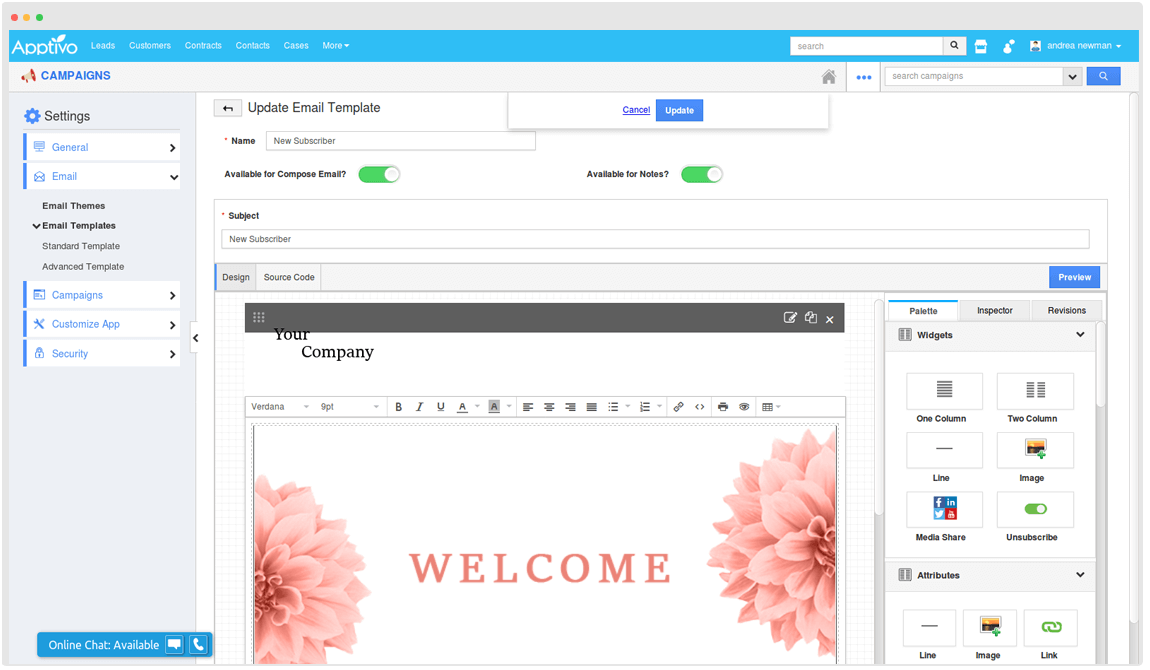Viewport: 1150px width, 670px height.
Task: Expand the Campaigns settings section
Action: pos(102,295)
